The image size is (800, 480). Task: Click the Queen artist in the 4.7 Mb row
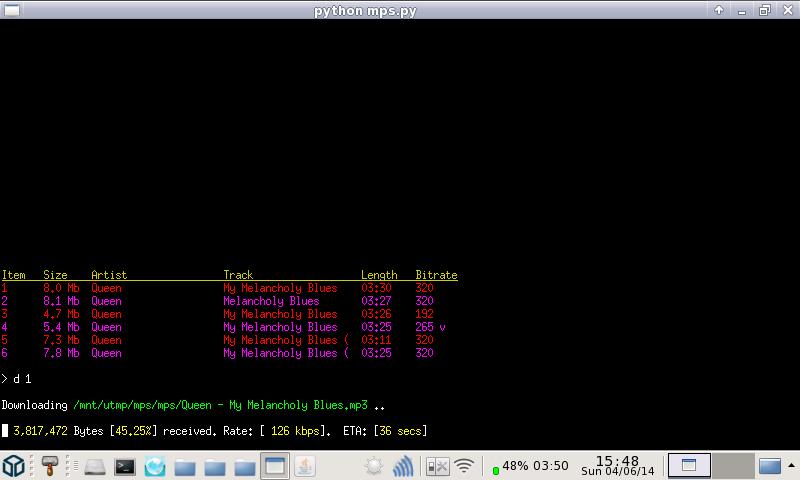pos(106,314)
